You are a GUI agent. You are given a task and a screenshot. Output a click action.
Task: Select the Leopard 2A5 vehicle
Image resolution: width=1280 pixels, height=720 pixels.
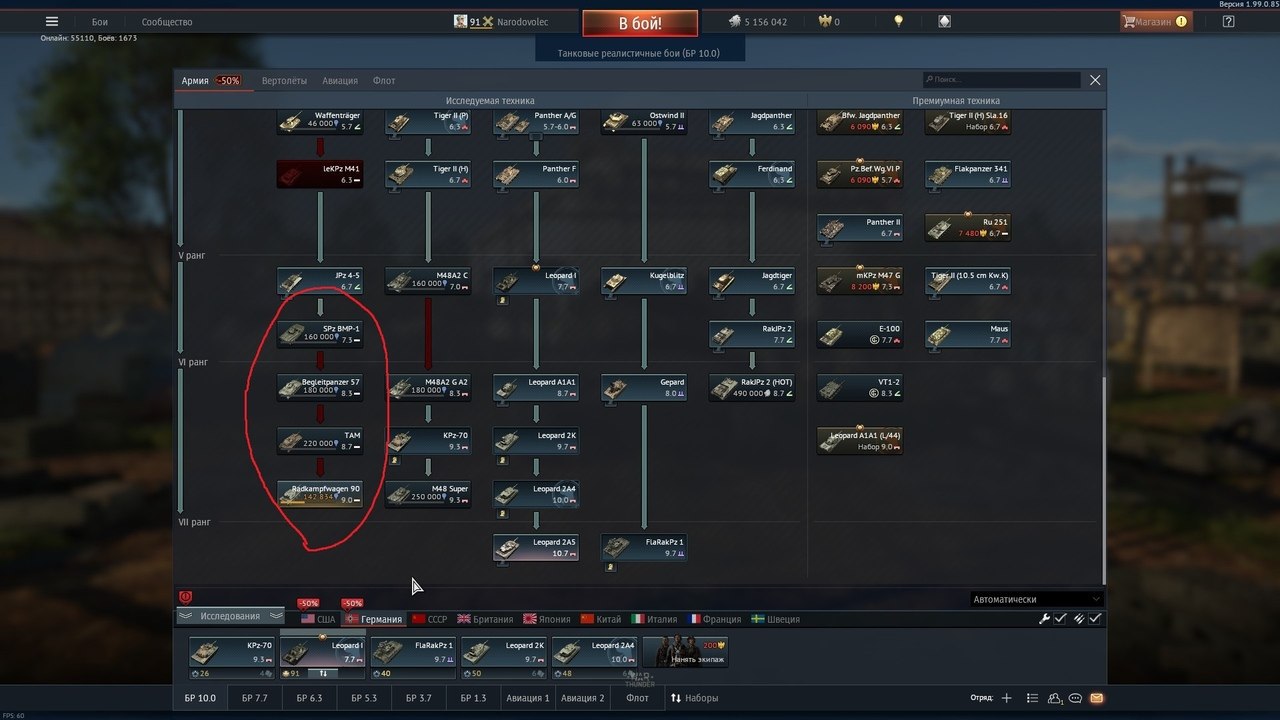(x=536, y=548)
